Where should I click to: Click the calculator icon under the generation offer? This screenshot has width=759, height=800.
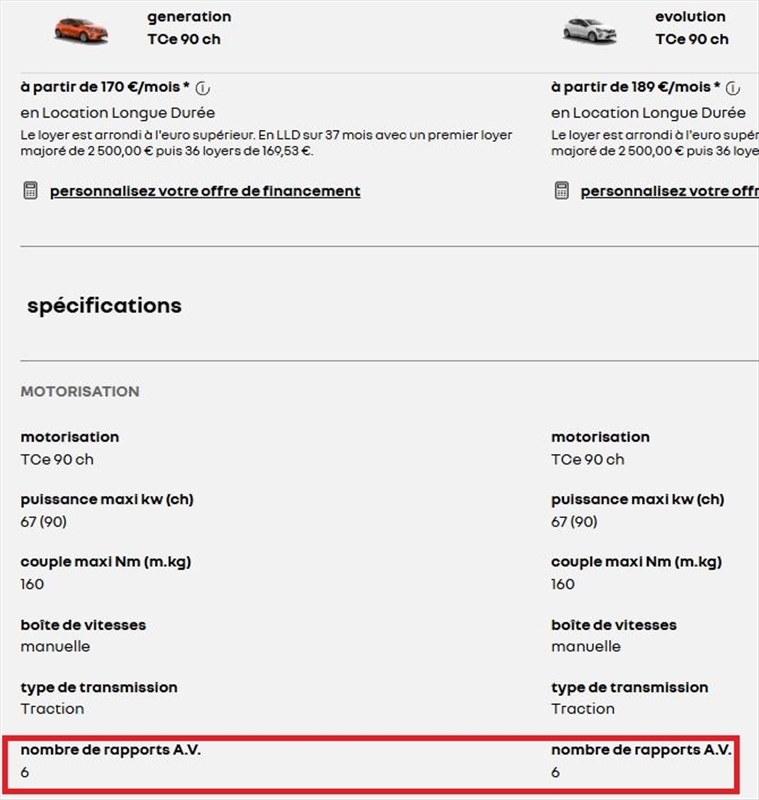coord(28,190)
